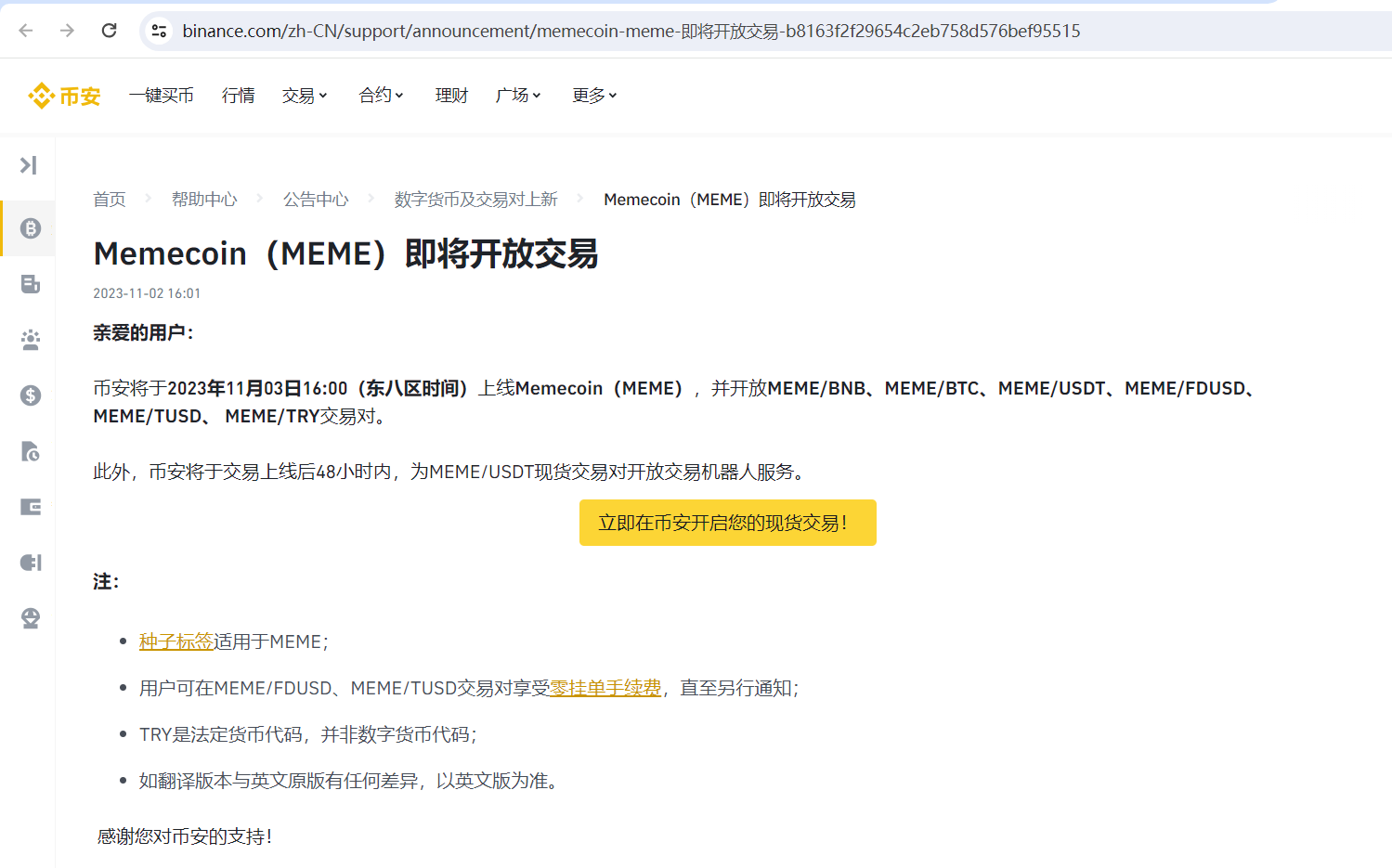Open the dollar coin sidebar icon

[x=31, y=395]
